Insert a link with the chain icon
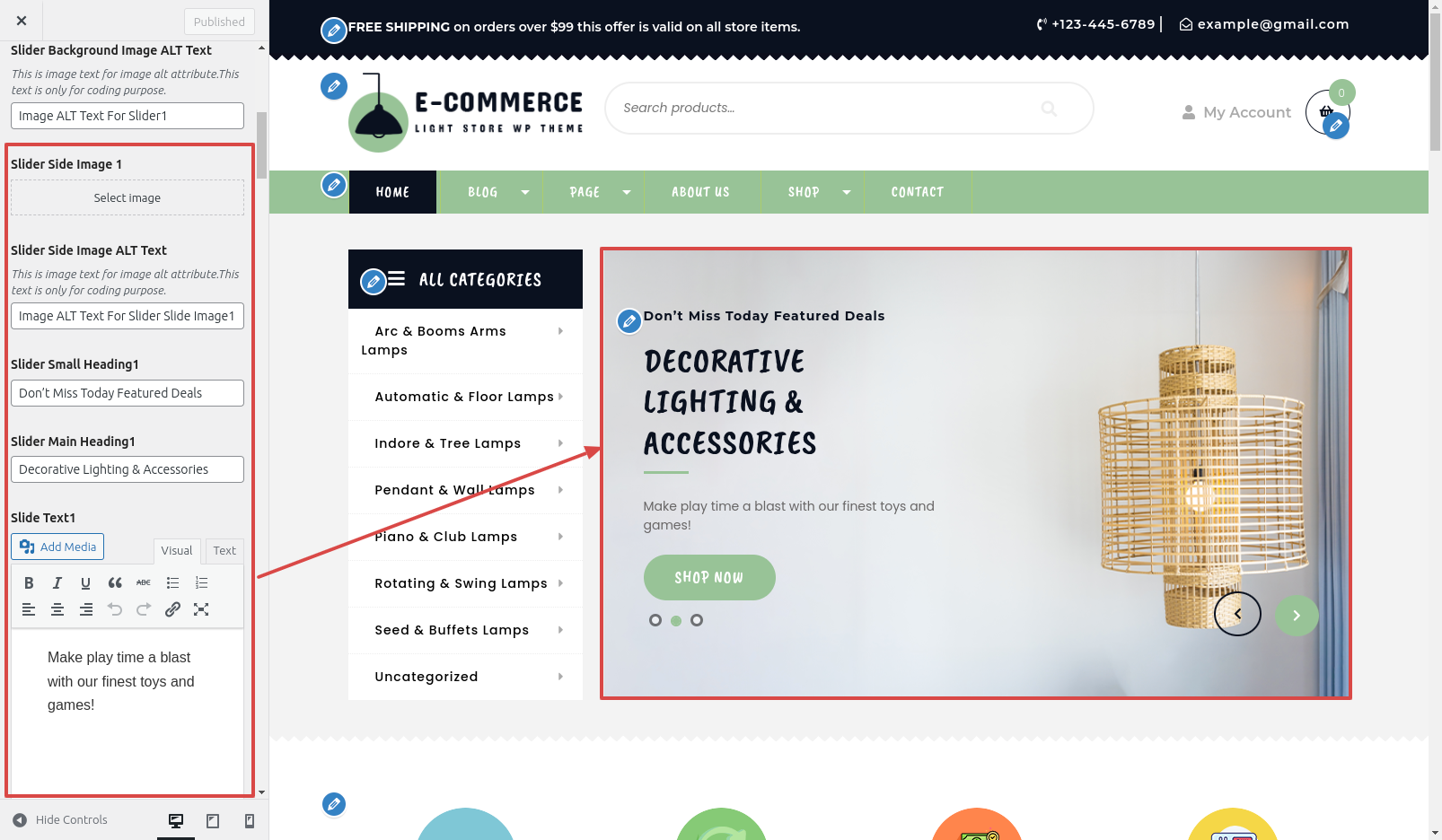Screen dimensions: 1442x840 [x=172, y=609]
